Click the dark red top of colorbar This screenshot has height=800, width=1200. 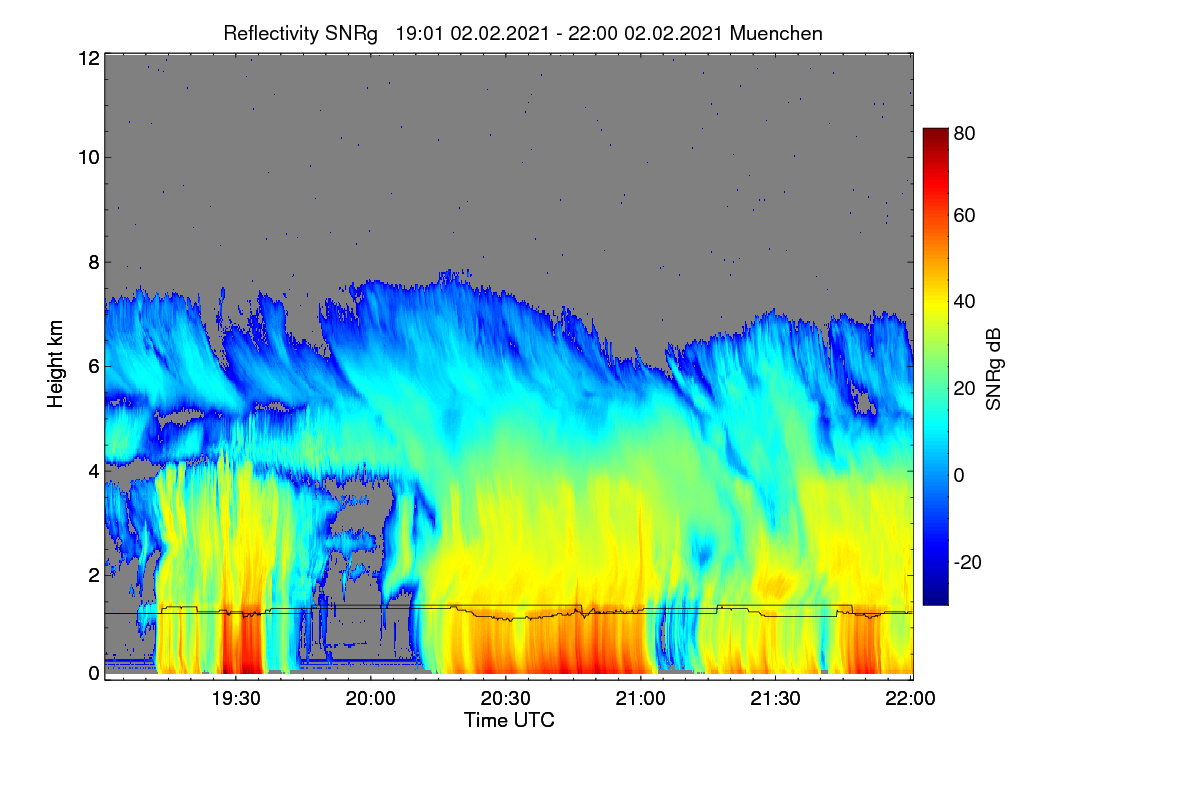[934, 137]
